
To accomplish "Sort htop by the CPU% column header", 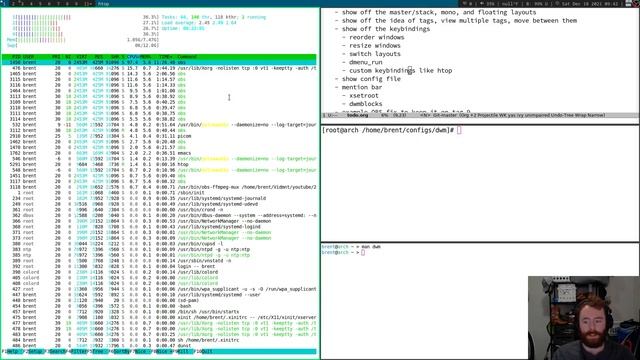I will tap(133, 57).
